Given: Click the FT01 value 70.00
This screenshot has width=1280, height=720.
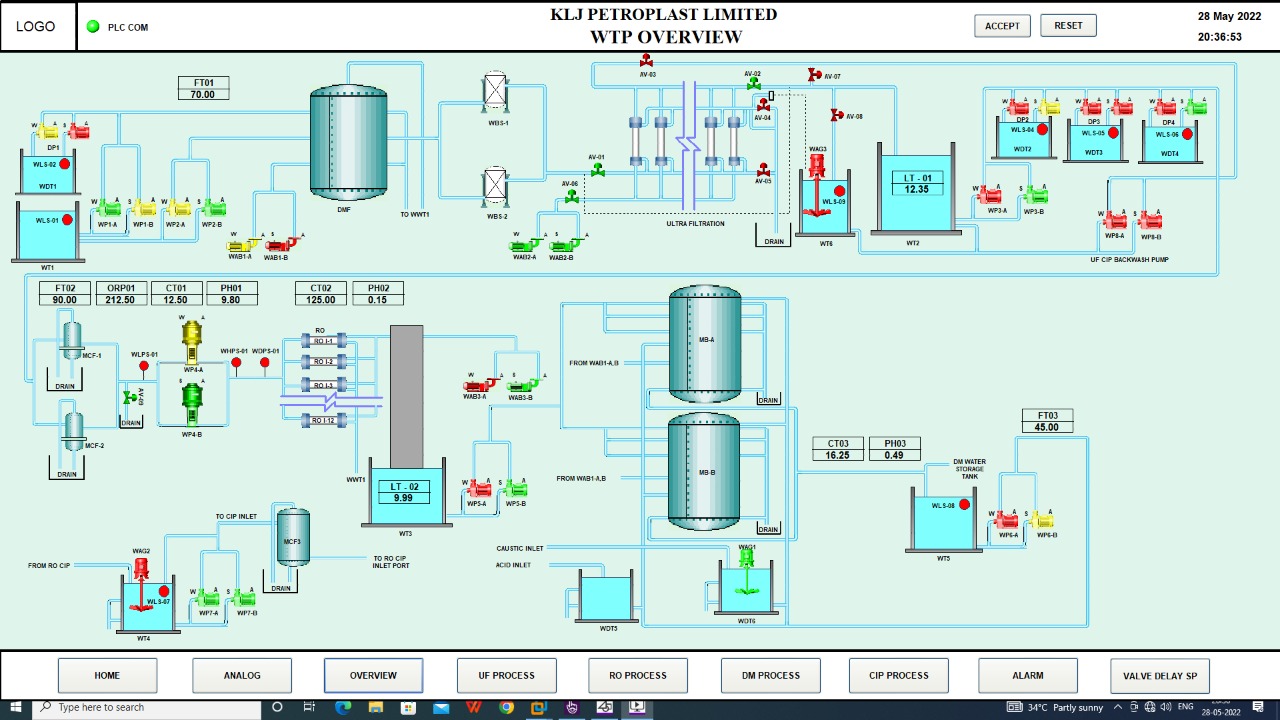Looking at the screenshot, I should (203, 94).
